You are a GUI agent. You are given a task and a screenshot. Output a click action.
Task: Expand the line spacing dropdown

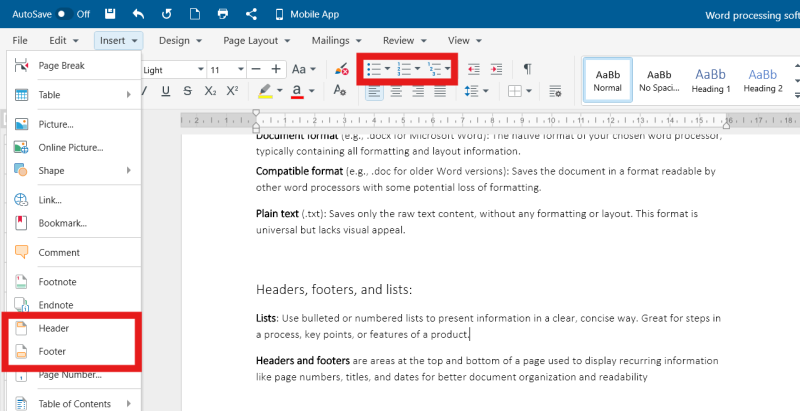coord(487,92)
